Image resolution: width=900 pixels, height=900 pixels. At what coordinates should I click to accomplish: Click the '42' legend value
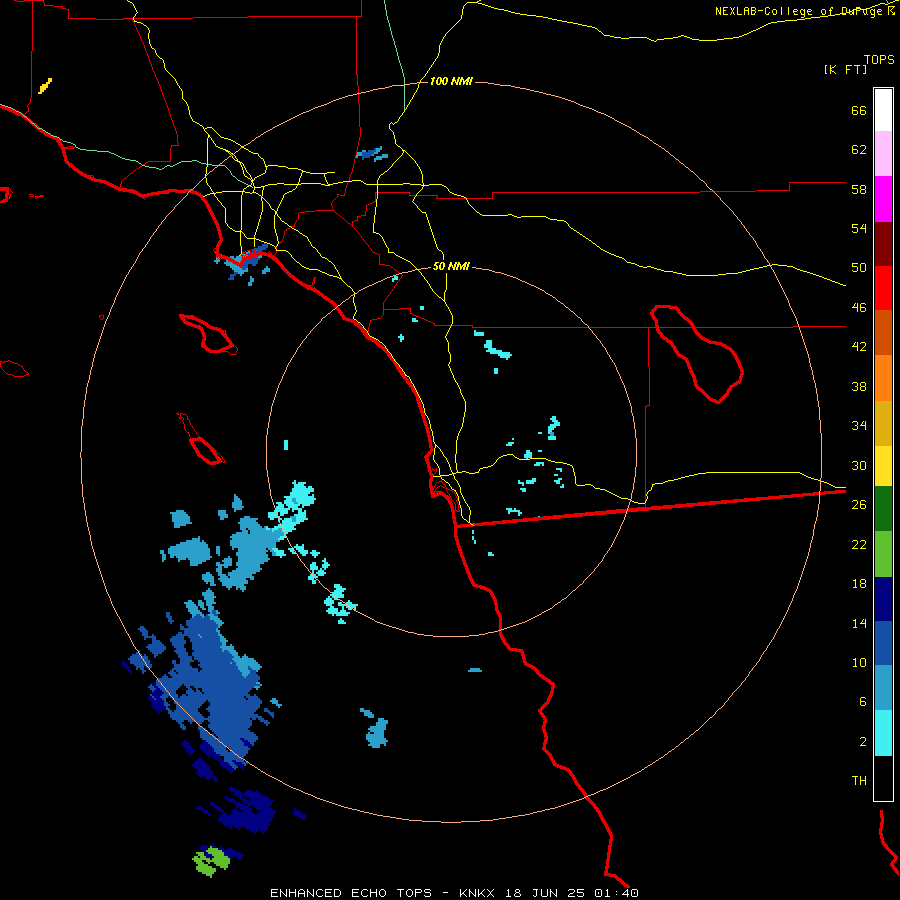[x=859, y=347]
